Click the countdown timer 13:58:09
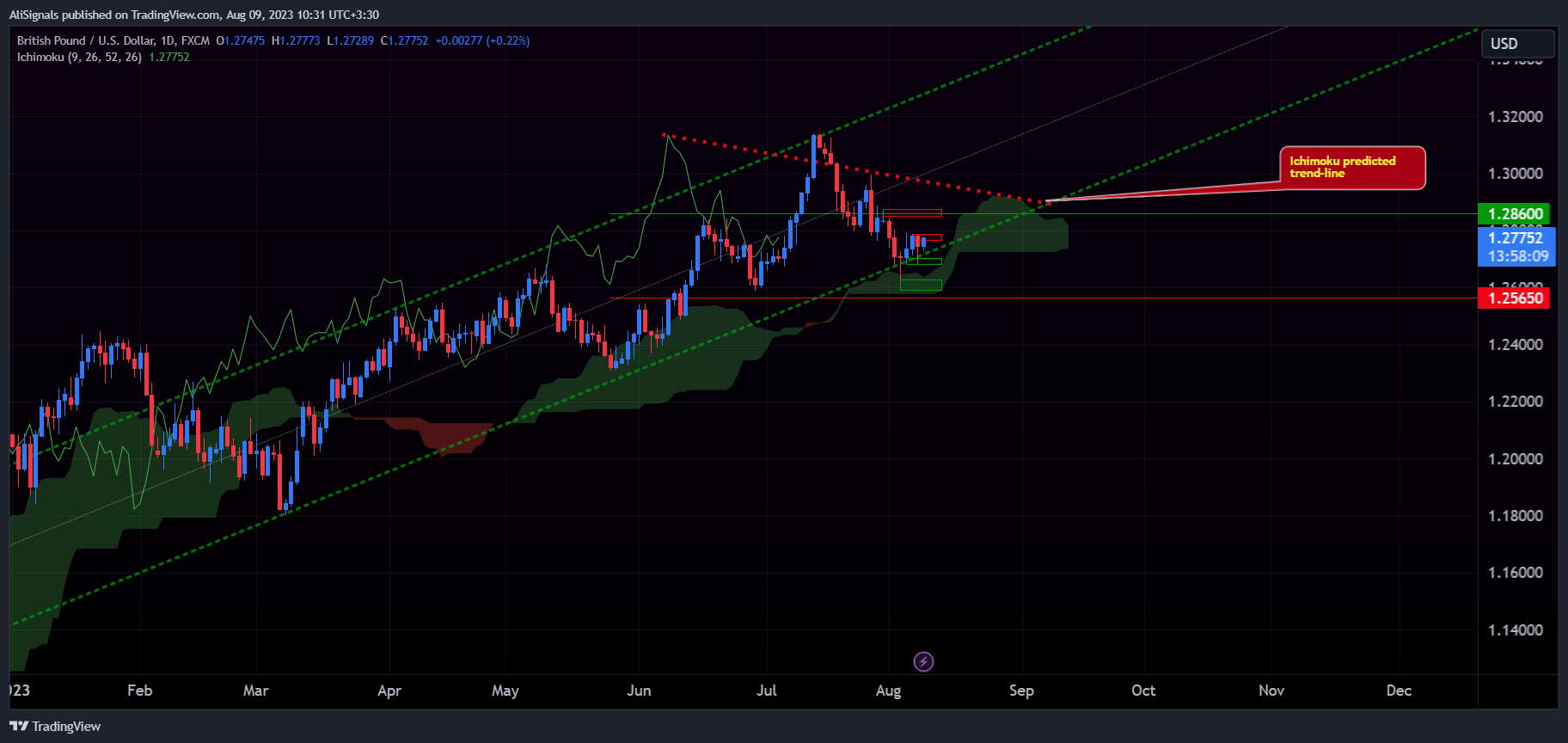Screen dimensions: 1568x743 (x=1518, y=256)
